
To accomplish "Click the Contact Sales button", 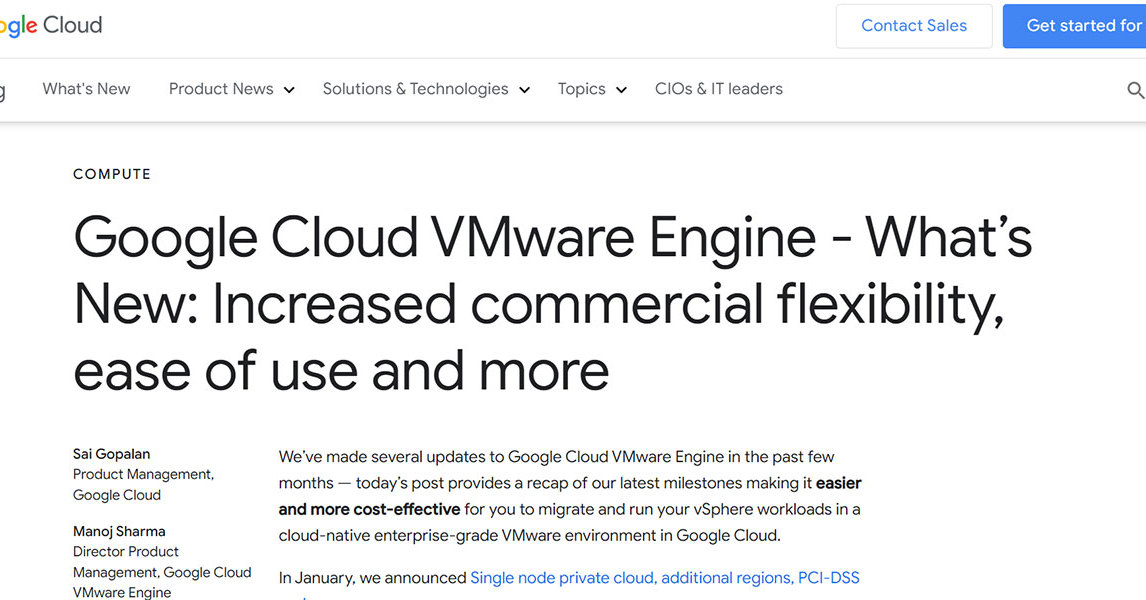I will (x=913, y=26).
